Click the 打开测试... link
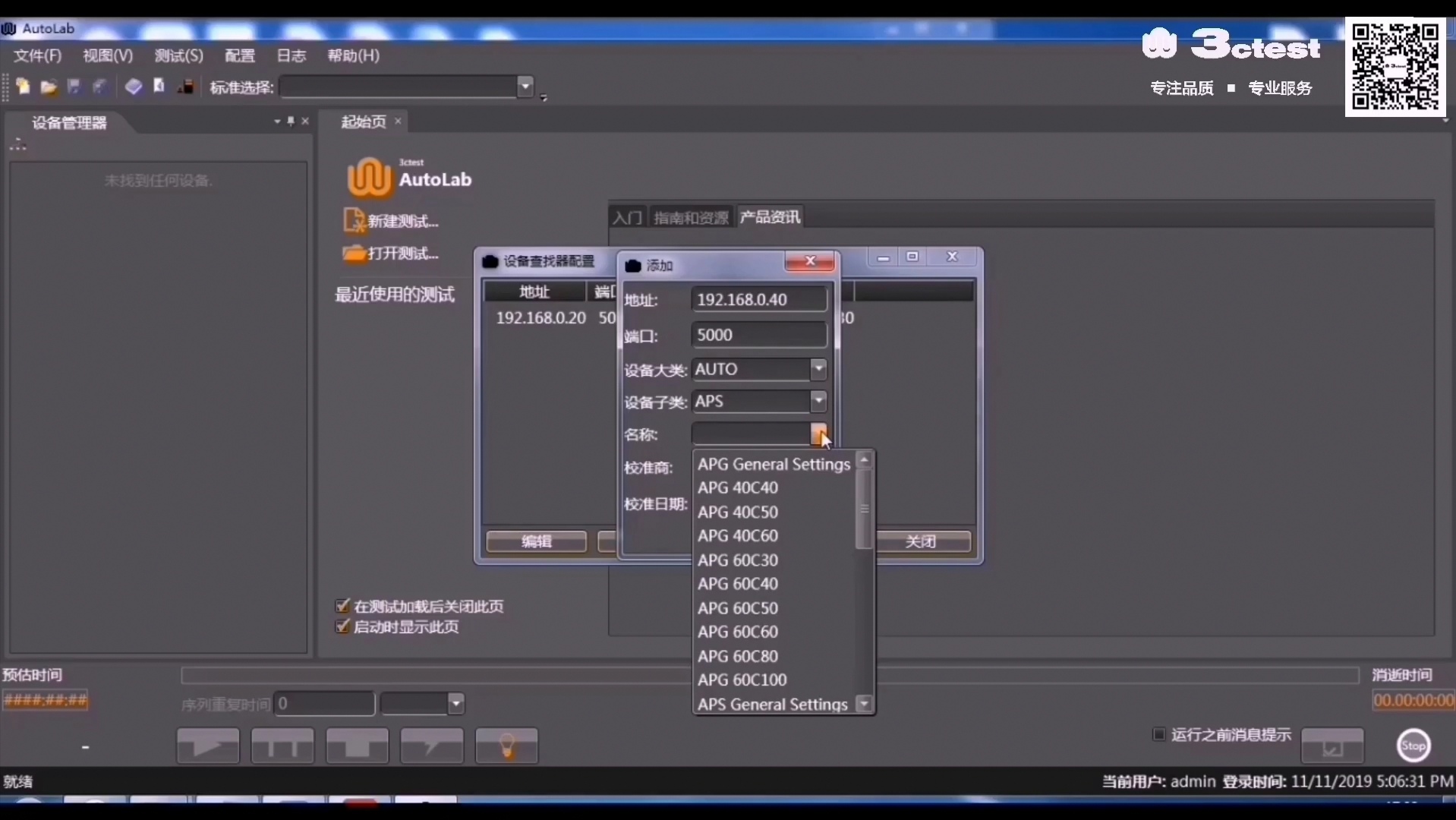 (x=404, y=254)
